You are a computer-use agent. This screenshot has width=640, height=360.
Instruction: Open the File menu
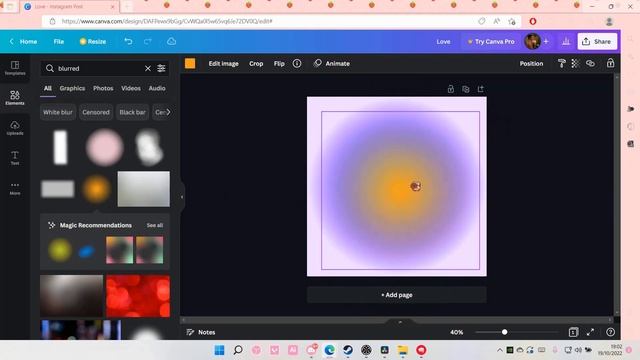(x=59, y=41)
